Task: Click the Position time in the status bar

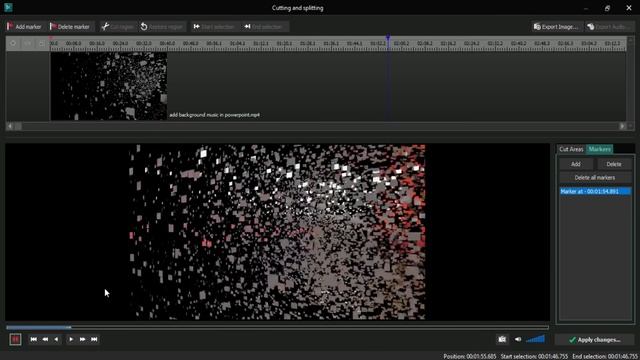Action: [x=470, y=356]
